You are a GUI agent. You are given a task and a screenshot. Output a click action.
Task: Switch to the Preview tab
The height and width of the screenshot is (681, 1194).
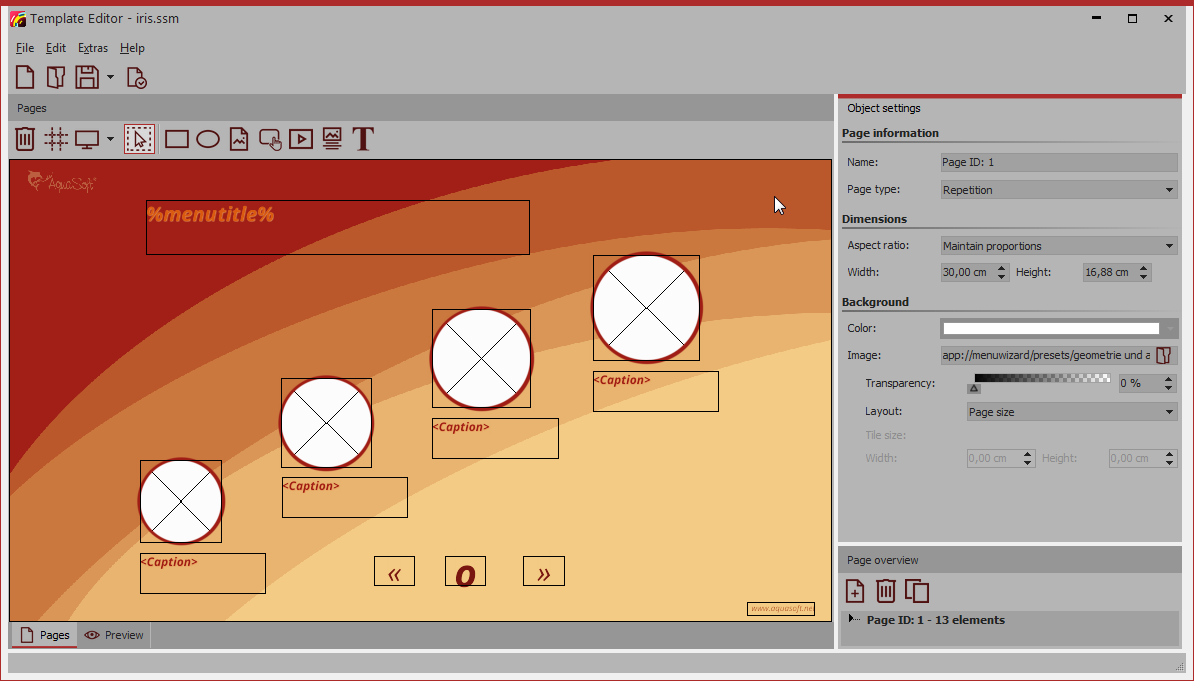tap(114, 635)
